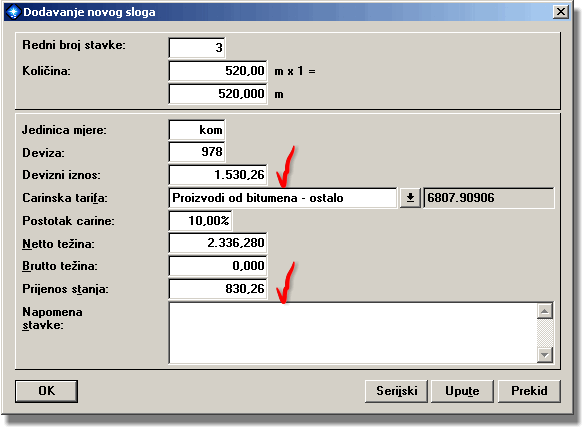Focus the Redni broj stavke field

pyautogui.click(x=197, y=48)
